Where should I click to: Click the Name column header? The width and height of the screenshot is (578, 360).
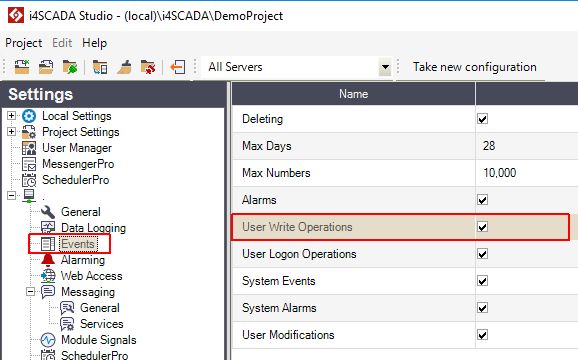click(x=354, y=94)
